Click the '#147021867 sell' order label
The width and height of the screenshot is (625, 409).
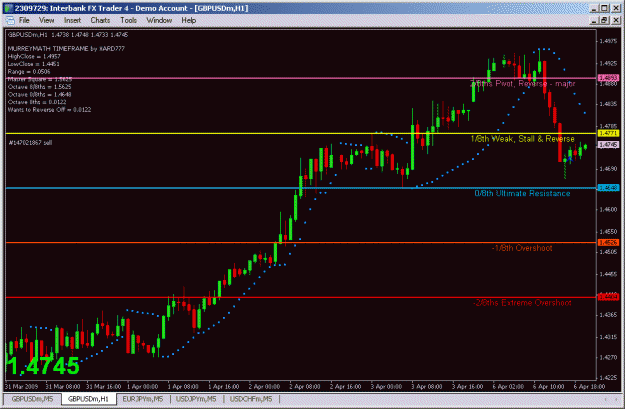(x=30, y=142)
